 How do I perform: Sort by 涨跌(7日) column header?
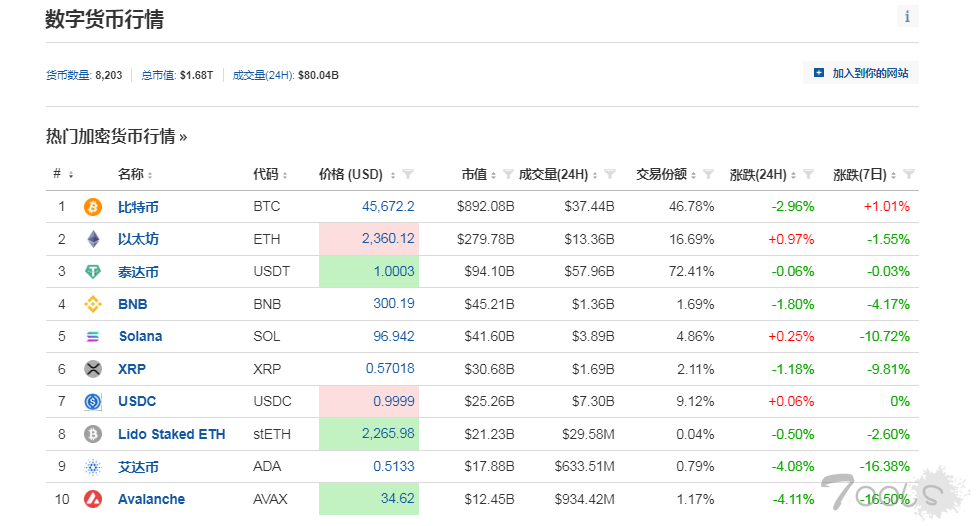865,175
